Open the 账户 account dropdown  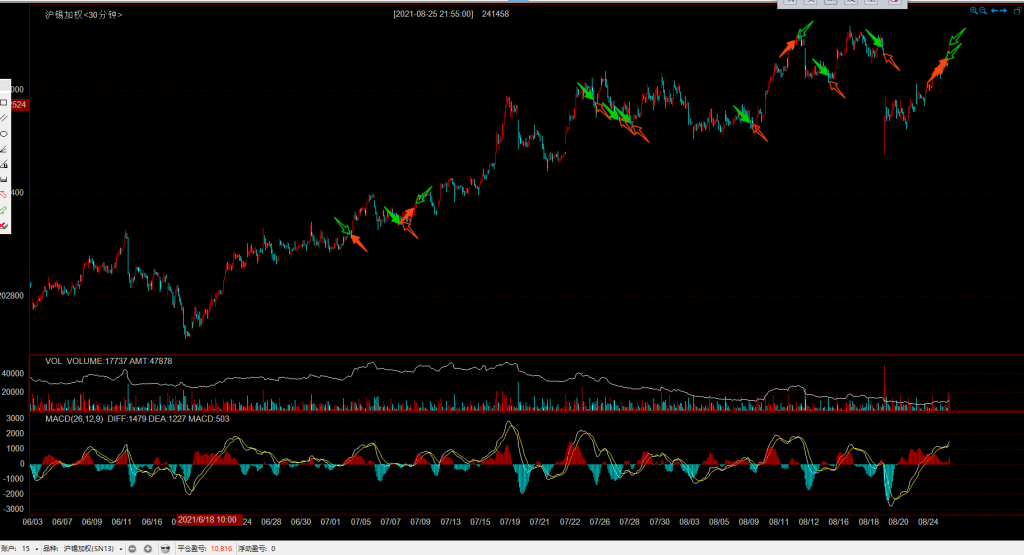(x=30, y=548)
